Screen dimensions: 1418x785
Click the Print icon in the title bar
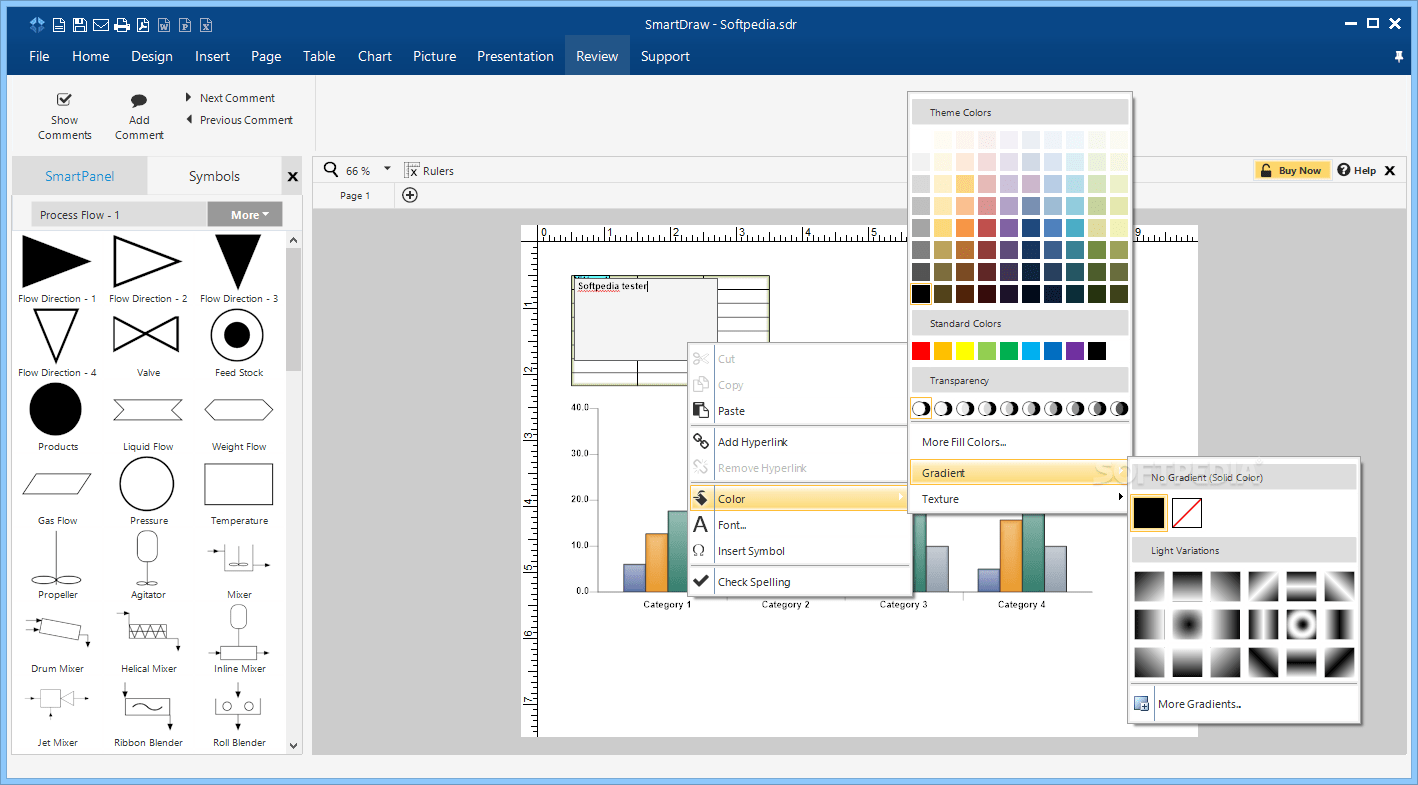click(121, 25)
